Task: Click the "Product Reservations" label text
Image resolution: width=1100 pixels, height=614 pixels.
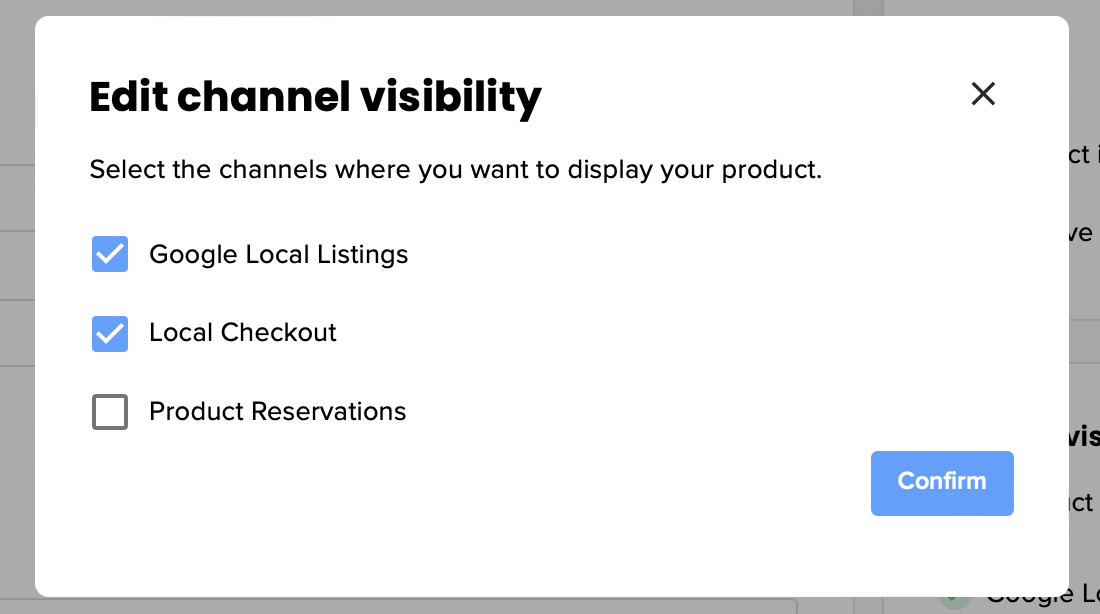Action: click(x=277, y=412)
